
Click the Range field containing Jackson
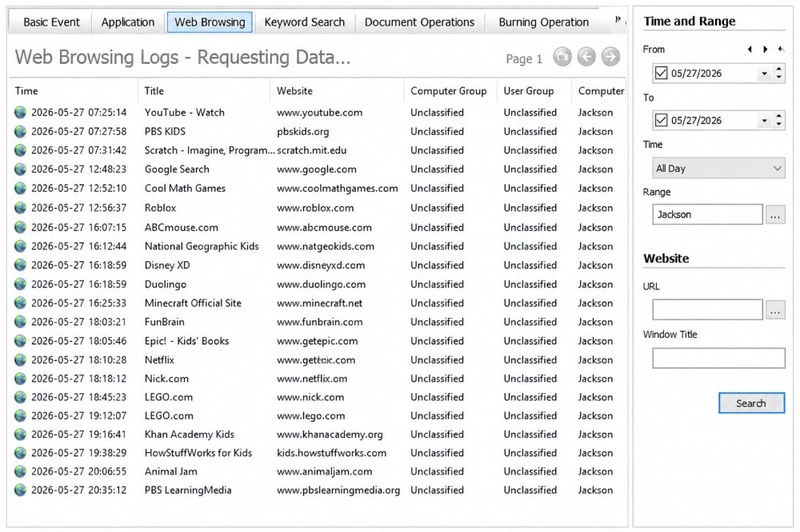tap(708, 215)
